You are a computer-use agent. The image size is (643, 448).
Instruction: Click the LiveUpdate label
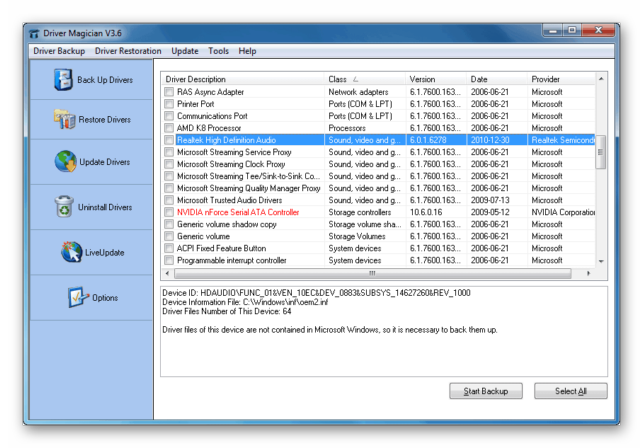pos(105,253)
